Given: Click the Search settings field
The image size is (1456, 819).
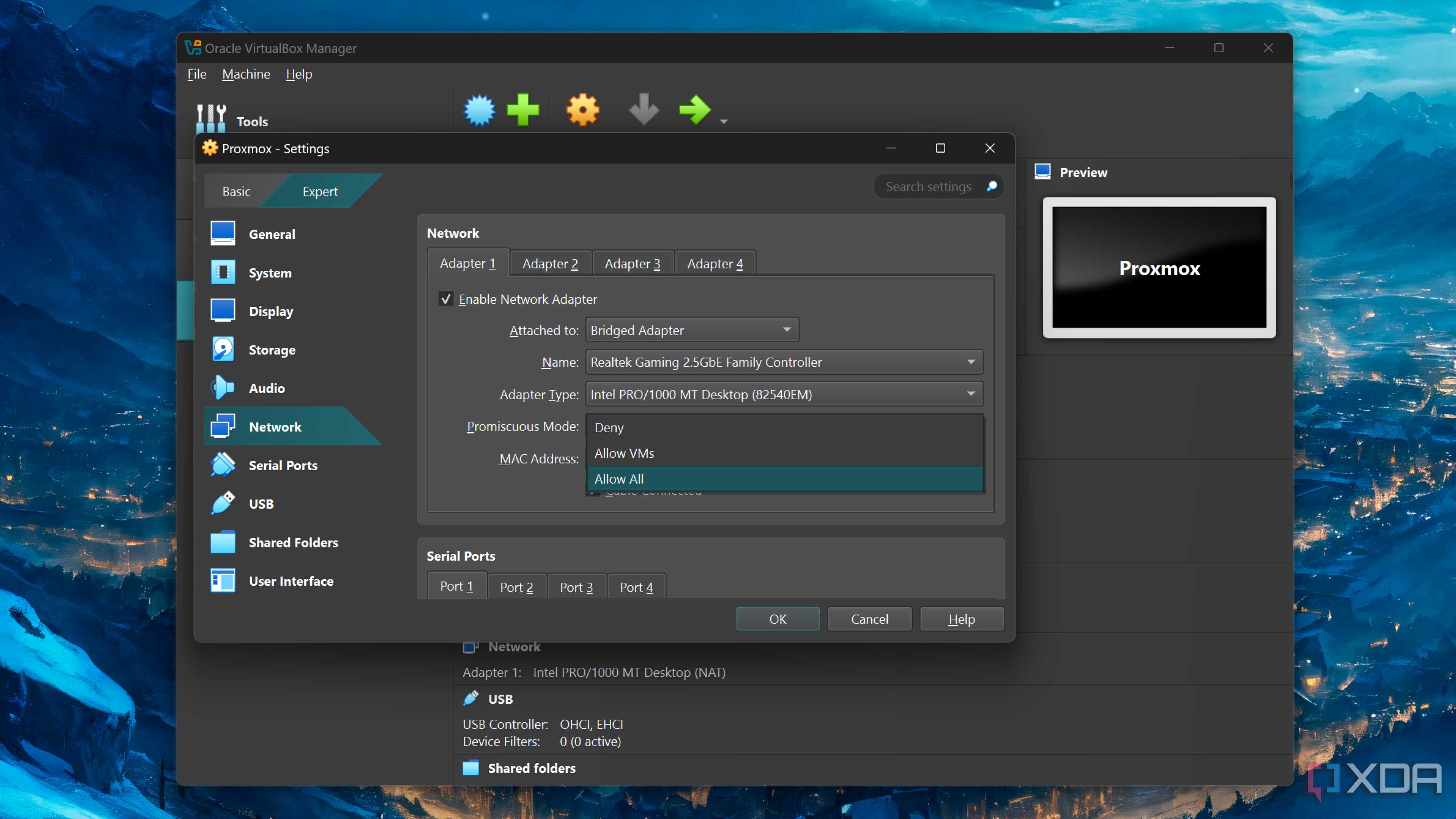Looking at the screenshot, I should pos(938,186).
